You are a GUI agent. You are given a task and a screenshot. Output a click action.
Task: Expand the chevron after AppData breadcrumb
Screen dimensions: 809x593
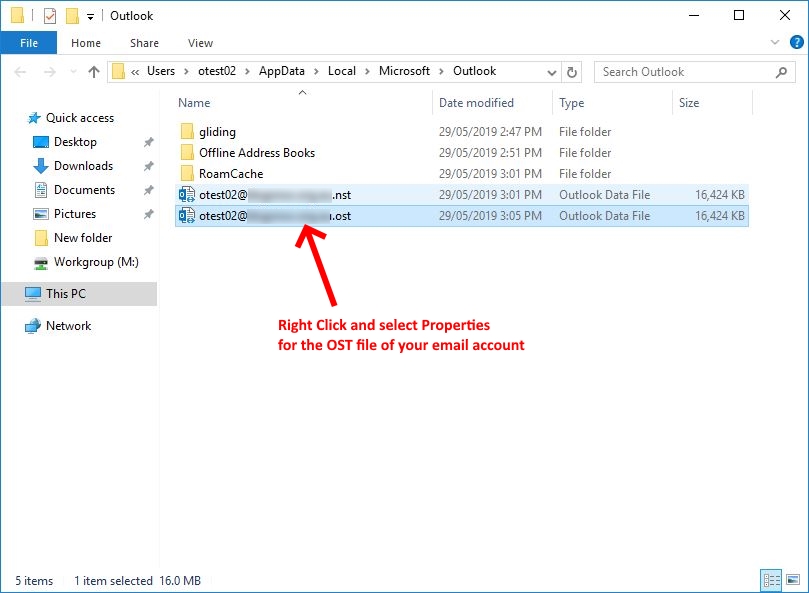316,72
